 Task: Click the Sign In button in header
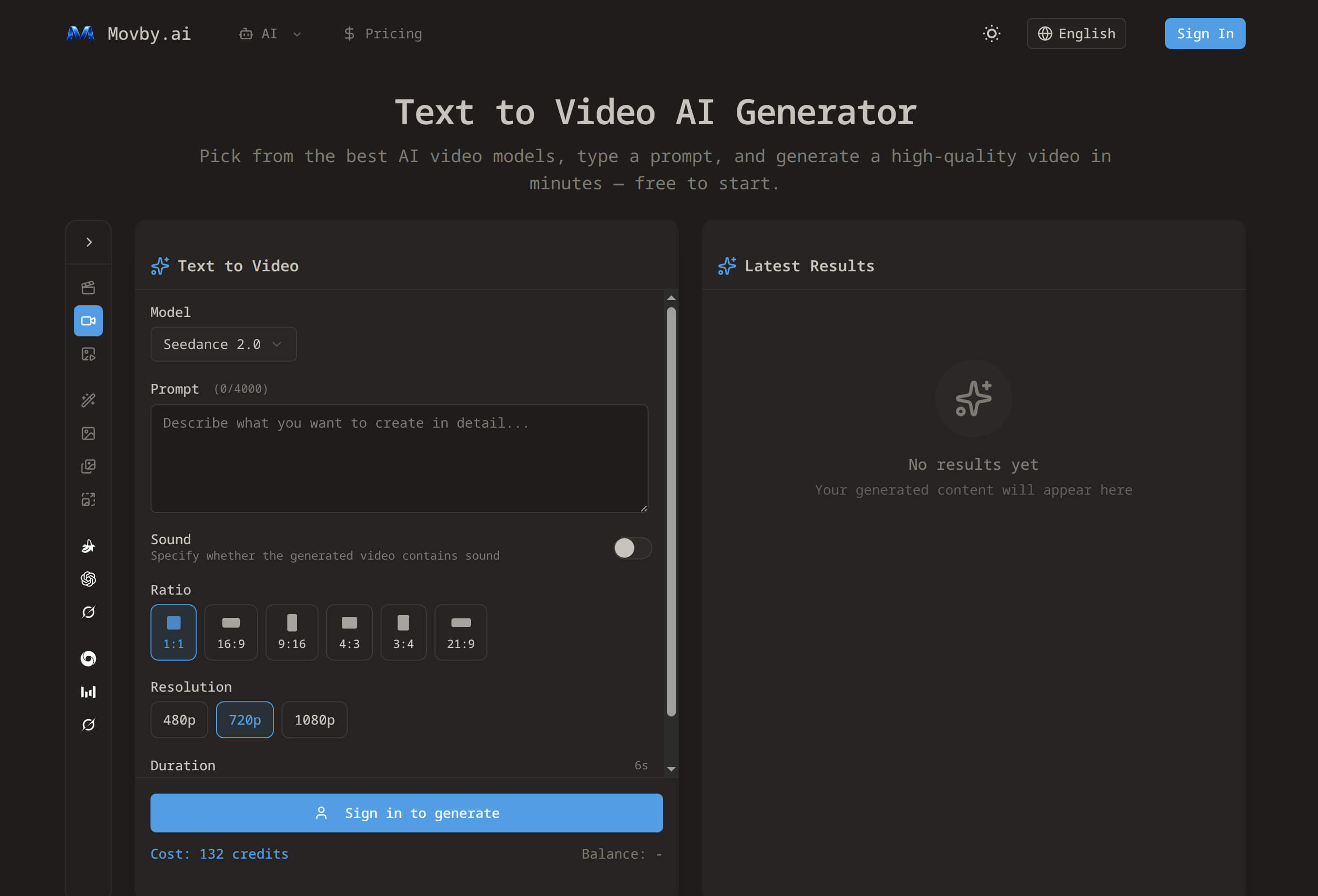pos(1205,33)
